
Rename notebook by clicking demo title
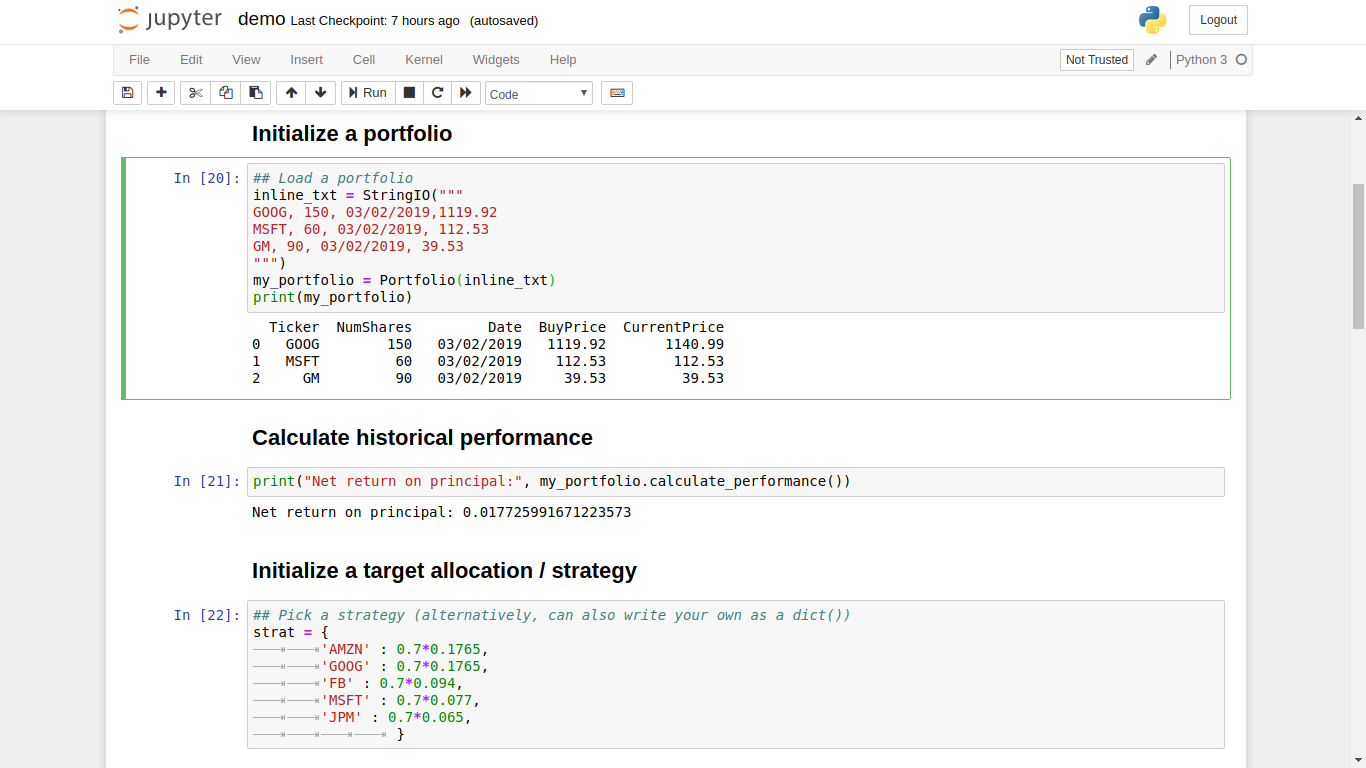pyautogui.click(x=261, y=20)
